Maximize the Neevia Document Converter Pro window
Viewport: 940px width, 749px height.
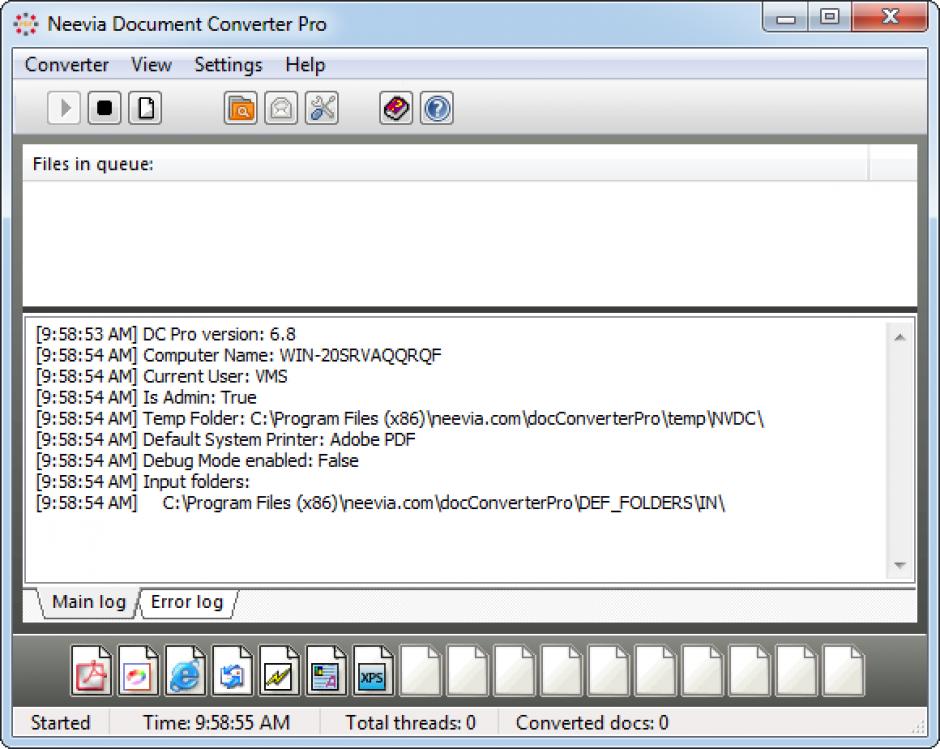830,17
